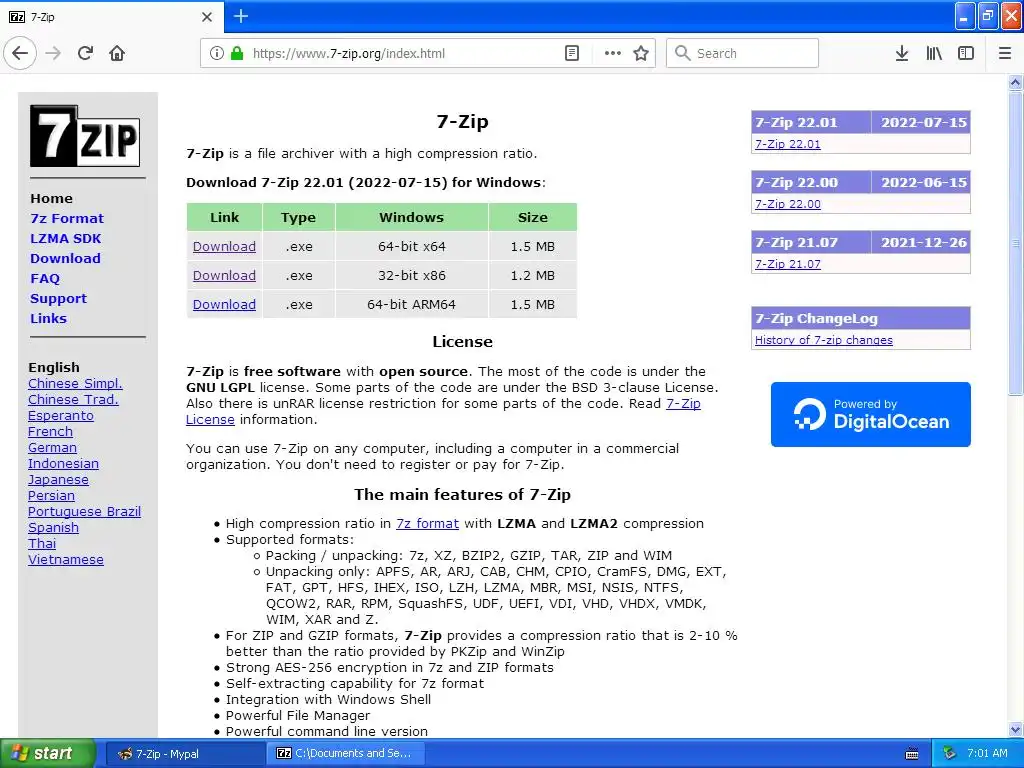Open the 7z Format sidebar link
Viewport: 1024px width, 768px height.
coord(67,218)
